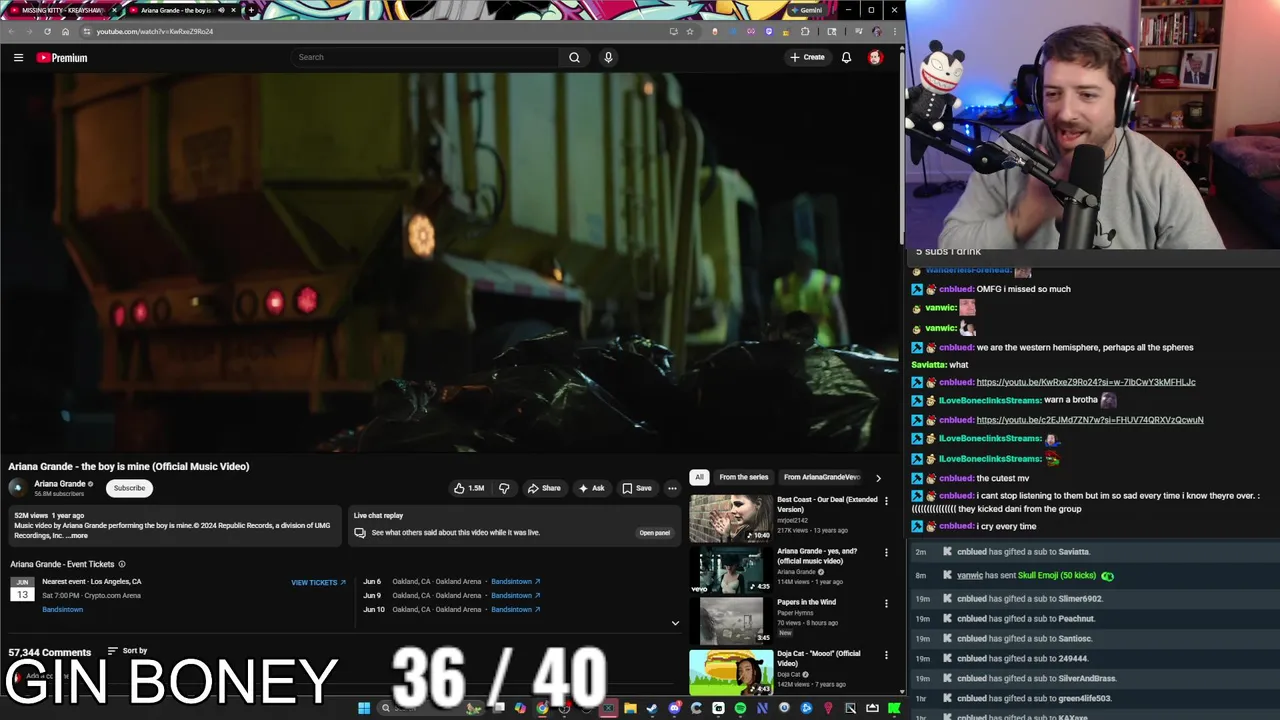Open Sort by comments dropdown
This screenshot has height=720, width=1280.
[x=127, y=651]
